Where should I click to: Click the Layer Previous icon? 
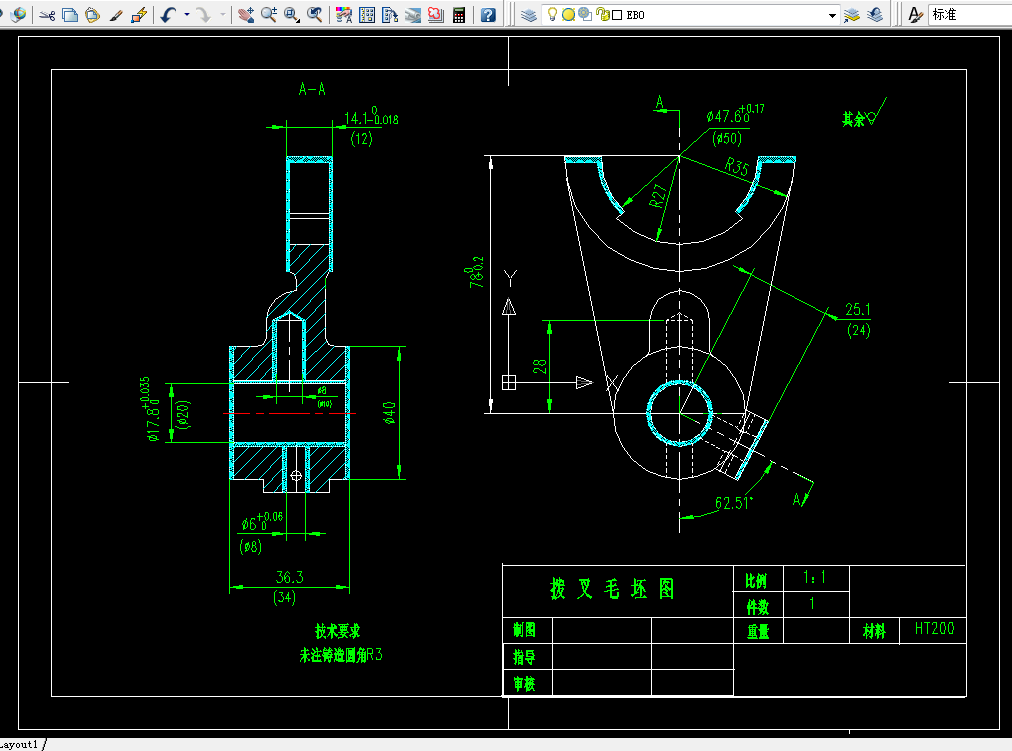point(875,15)
